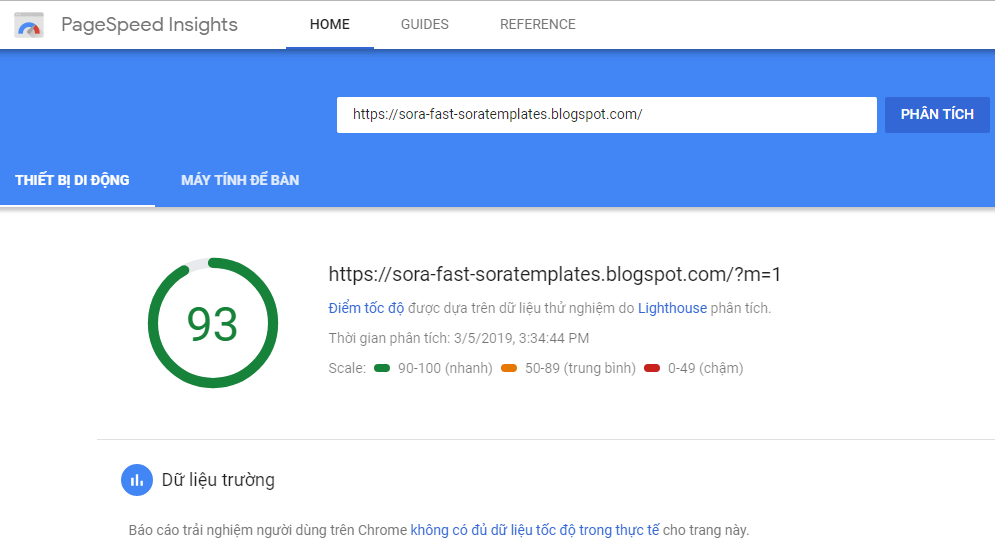Click the orange 50-89 (trung bình) scale marker
This screenshot has height=559, width=995.
pos(508,368)
